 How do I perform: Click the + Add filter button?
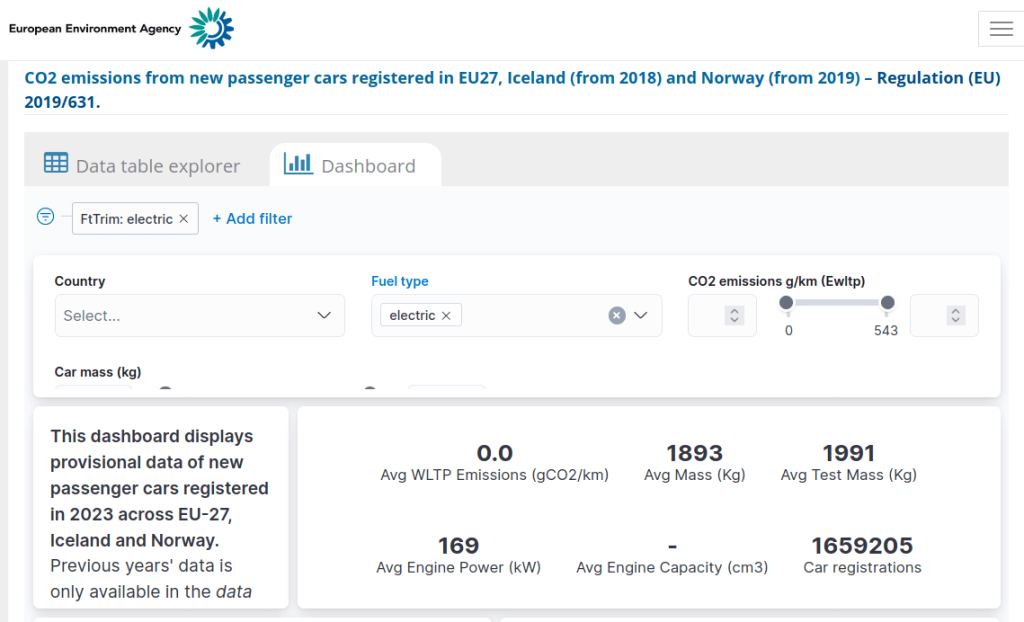[x=252, y=219]
